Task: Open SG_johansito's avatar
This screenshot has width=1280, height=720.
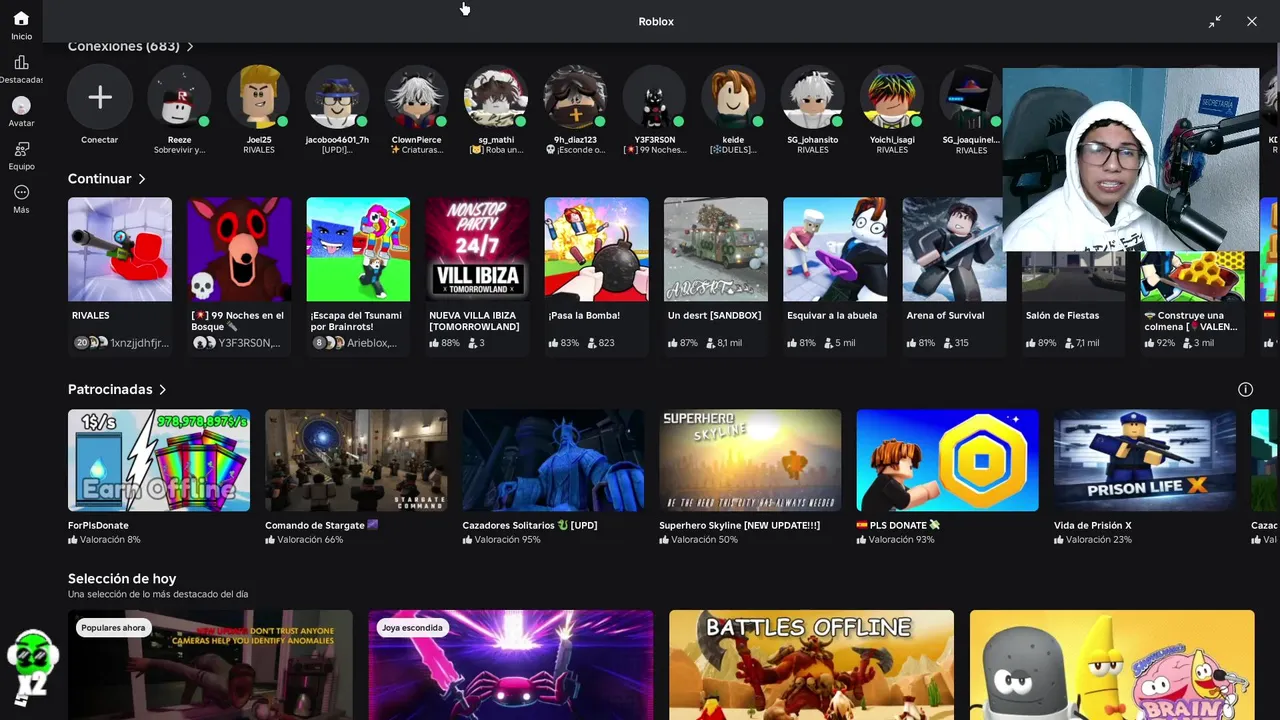Action: 812,97
